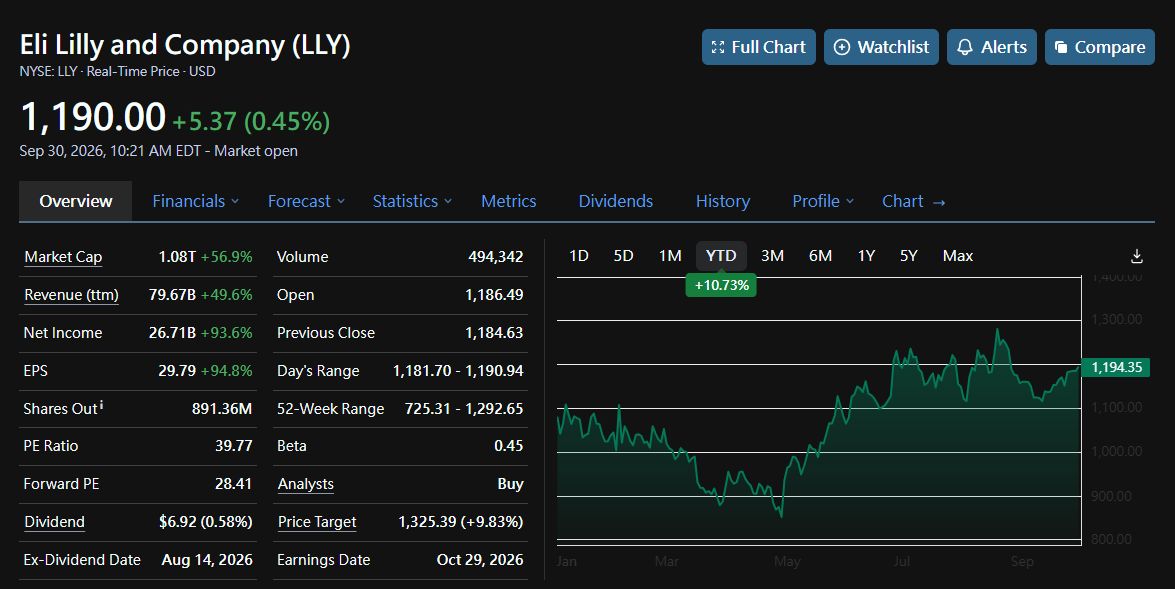Switch to the Metrics tab
The height and width of the screenshot is (589, 1175).
(x=509, y=202)
